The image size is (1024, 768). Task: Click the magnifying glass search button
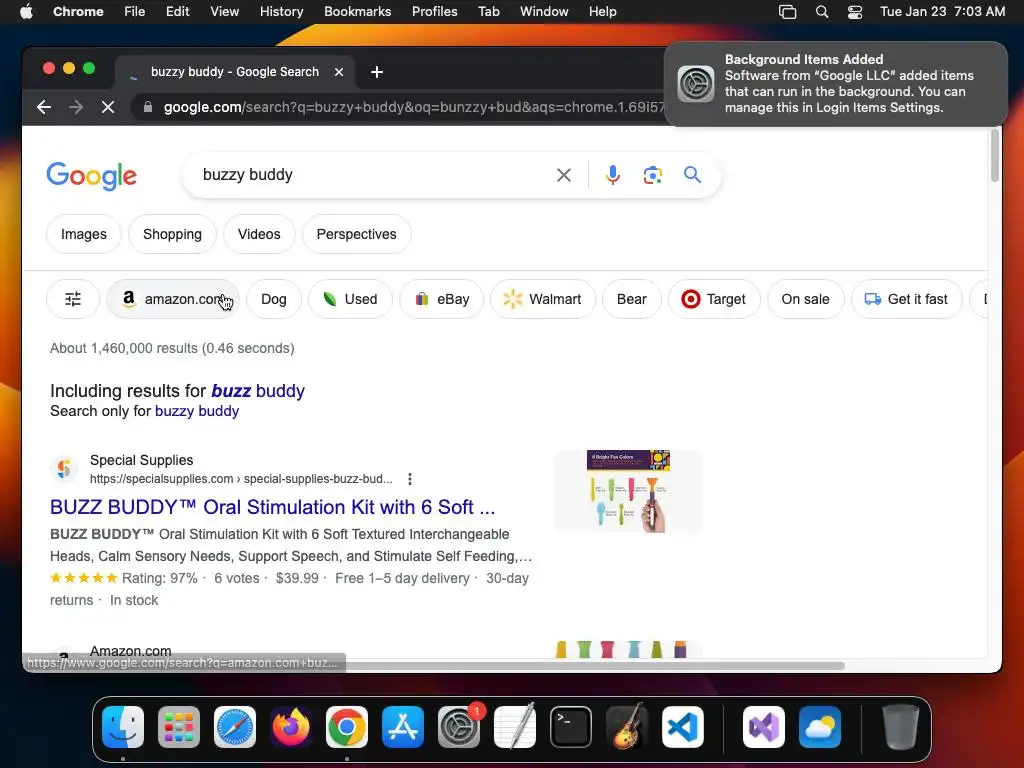(692, 174)
